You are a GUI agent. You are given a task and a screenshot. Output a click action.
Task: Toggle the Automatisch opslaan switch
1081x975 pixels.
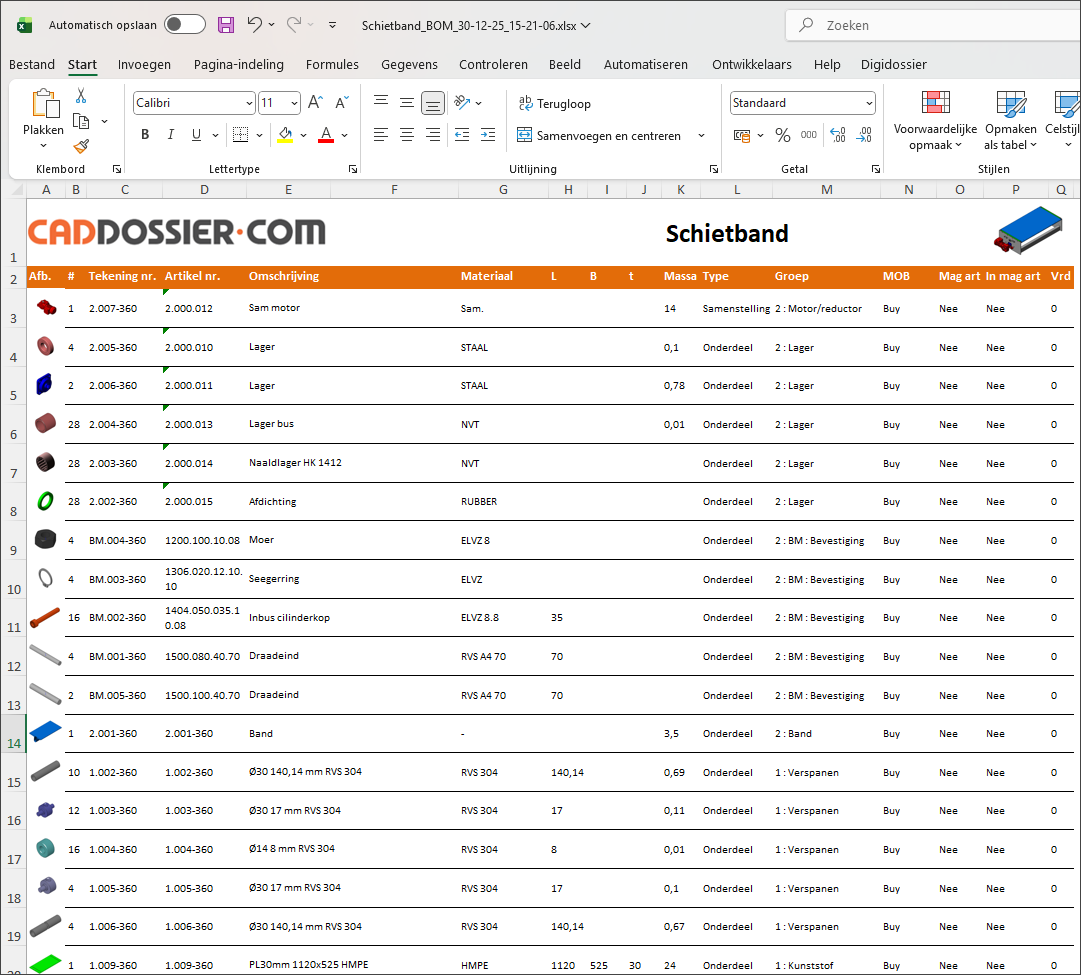point(185,25)
